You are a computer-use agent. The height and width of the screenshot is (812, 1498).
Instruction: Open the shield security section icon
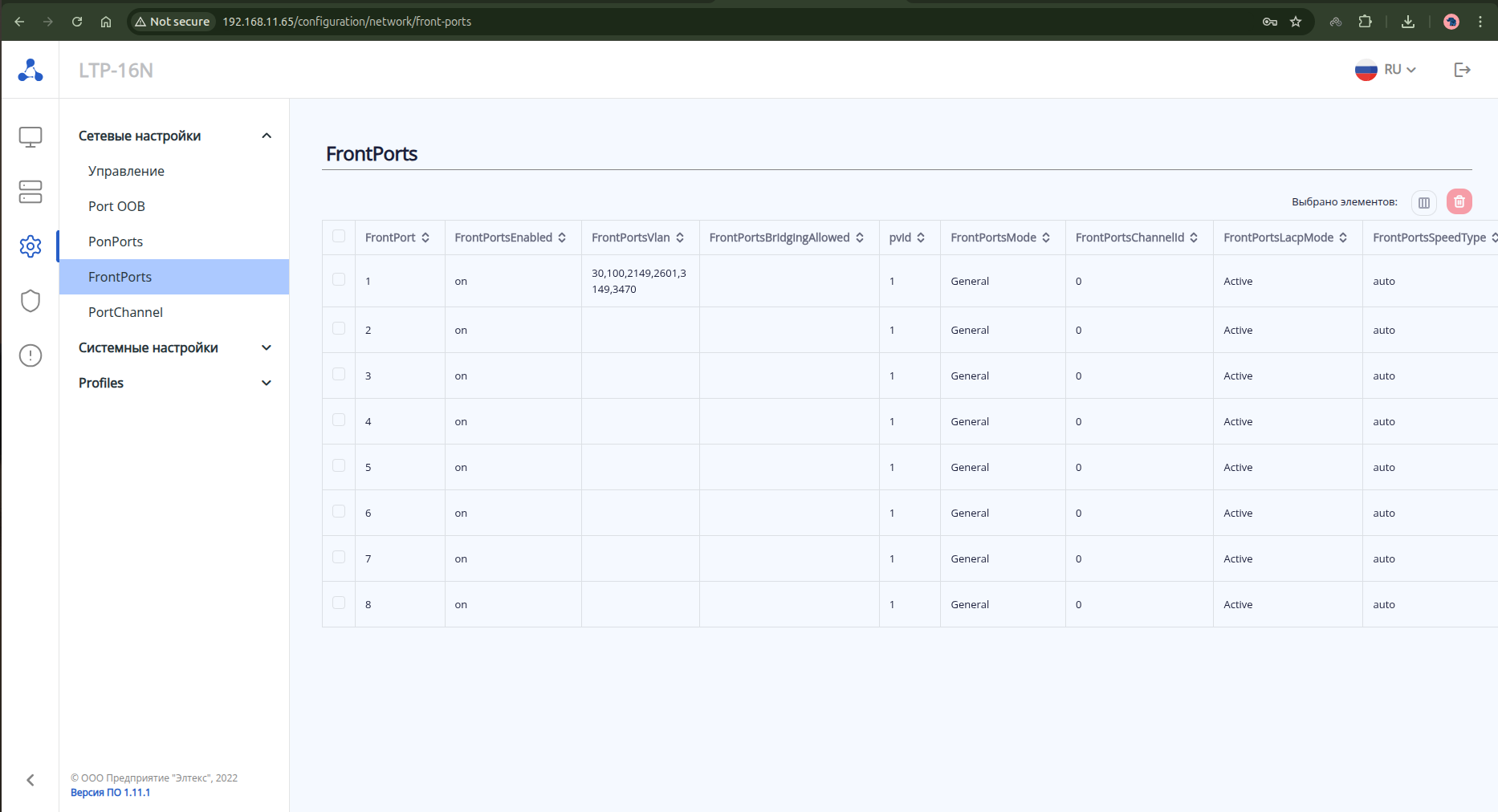[31, 301]
